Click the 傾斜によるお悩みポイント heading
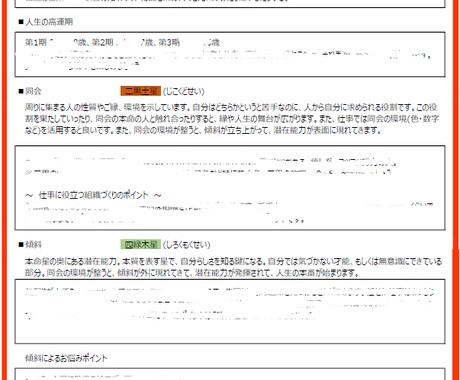 point(66,358)
